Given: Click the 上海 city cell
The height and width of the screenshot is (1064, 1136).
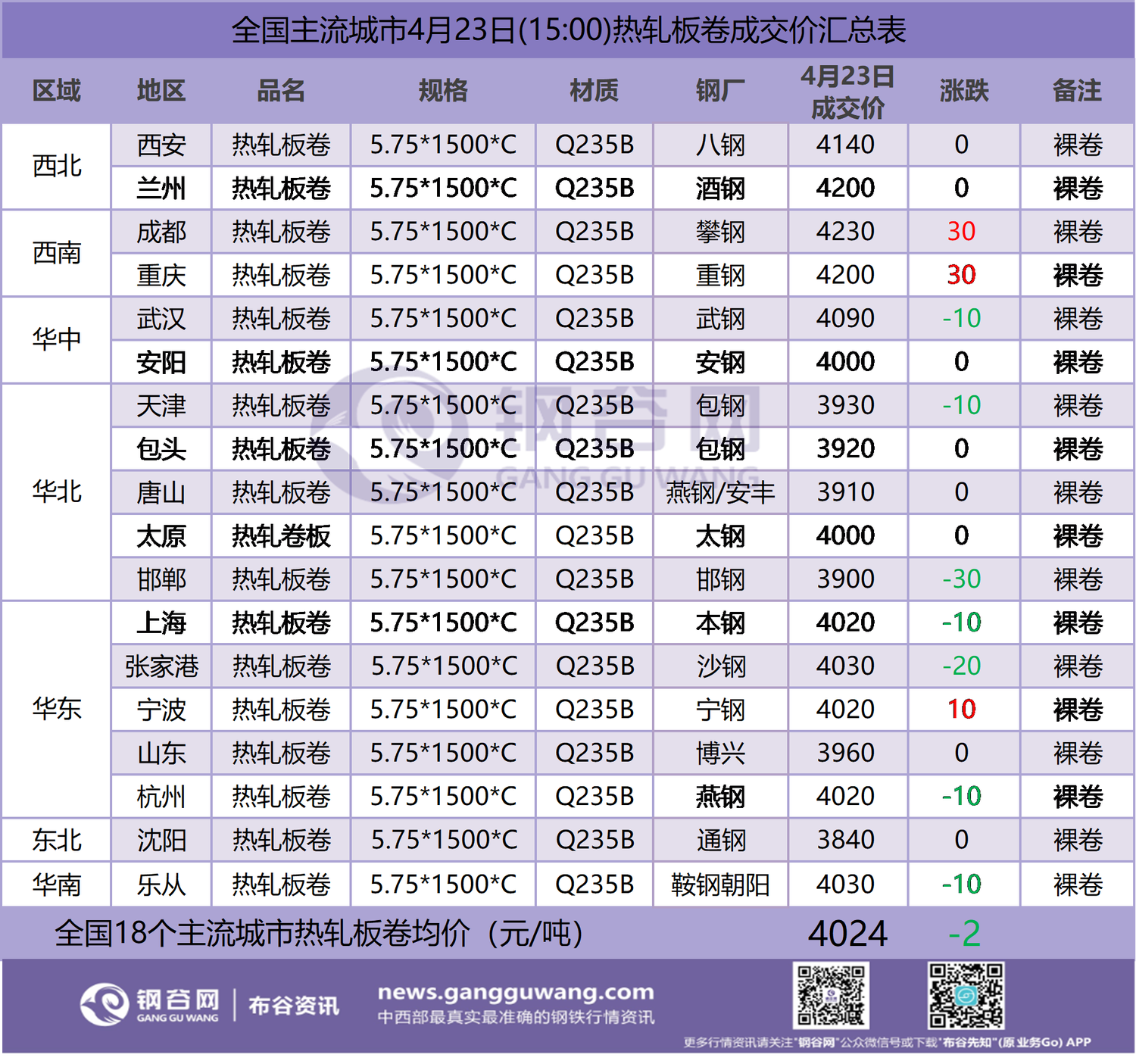Looking at the screenshot, I should pos(161,622).
